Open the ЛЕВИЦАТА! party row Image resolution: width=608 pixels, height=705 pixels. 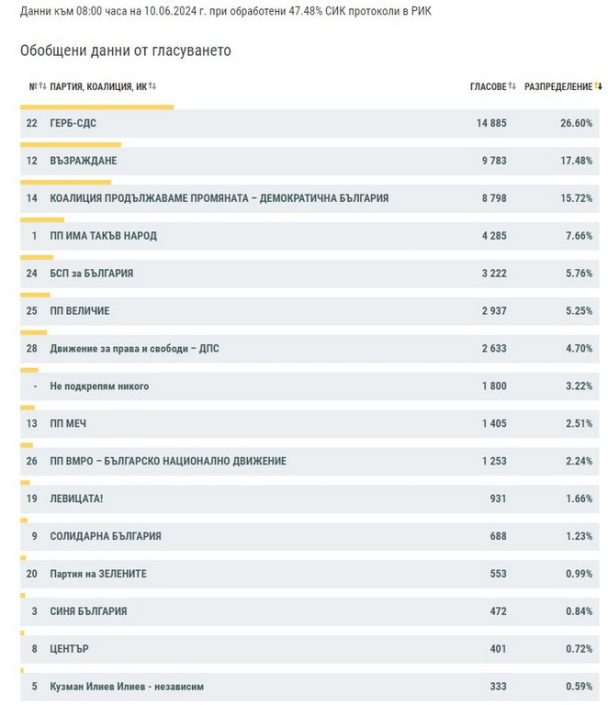click(x=78, y=499)
